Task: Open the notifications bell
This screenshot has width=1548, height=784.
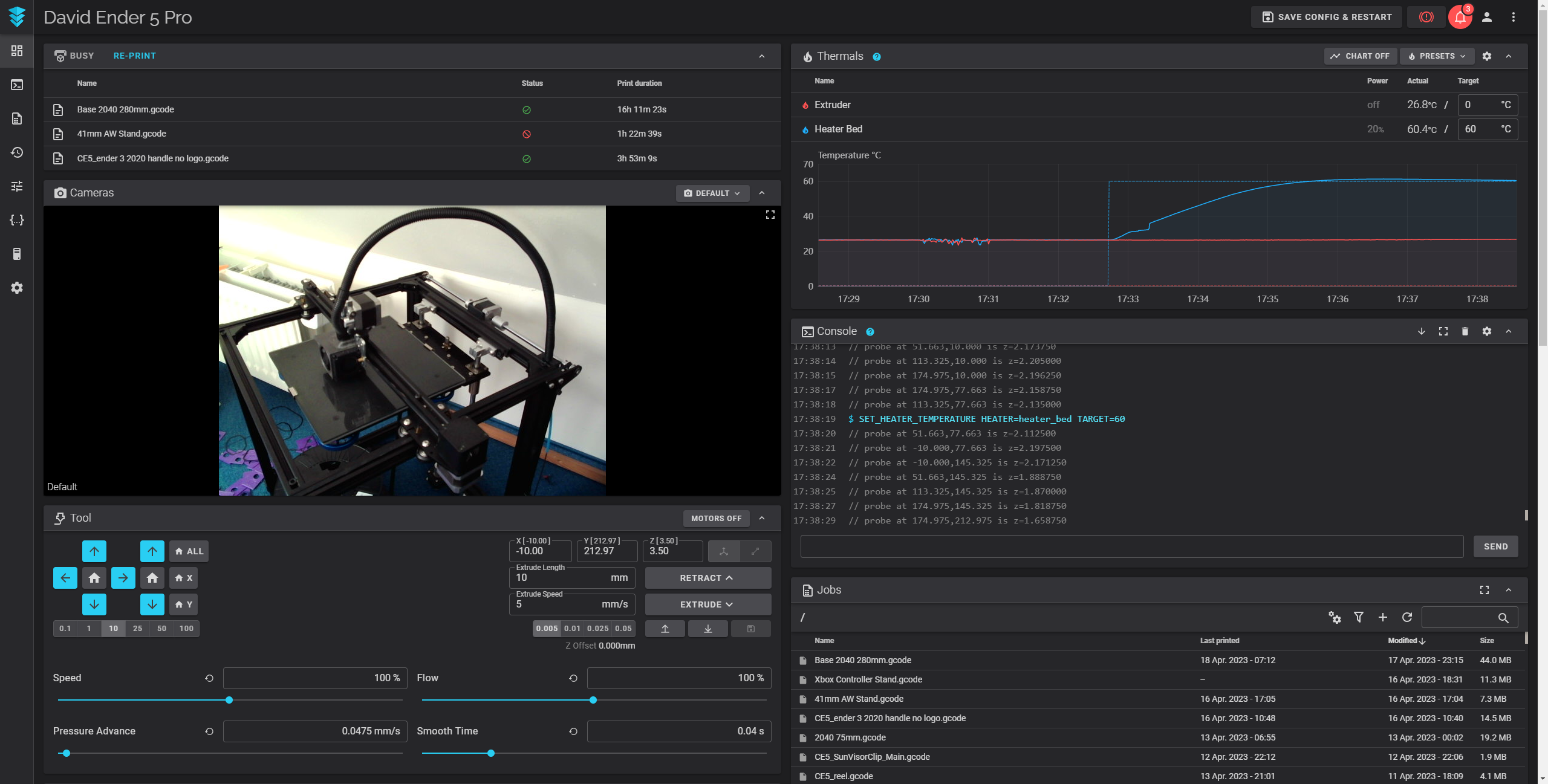Action: tap(1460, 17)
